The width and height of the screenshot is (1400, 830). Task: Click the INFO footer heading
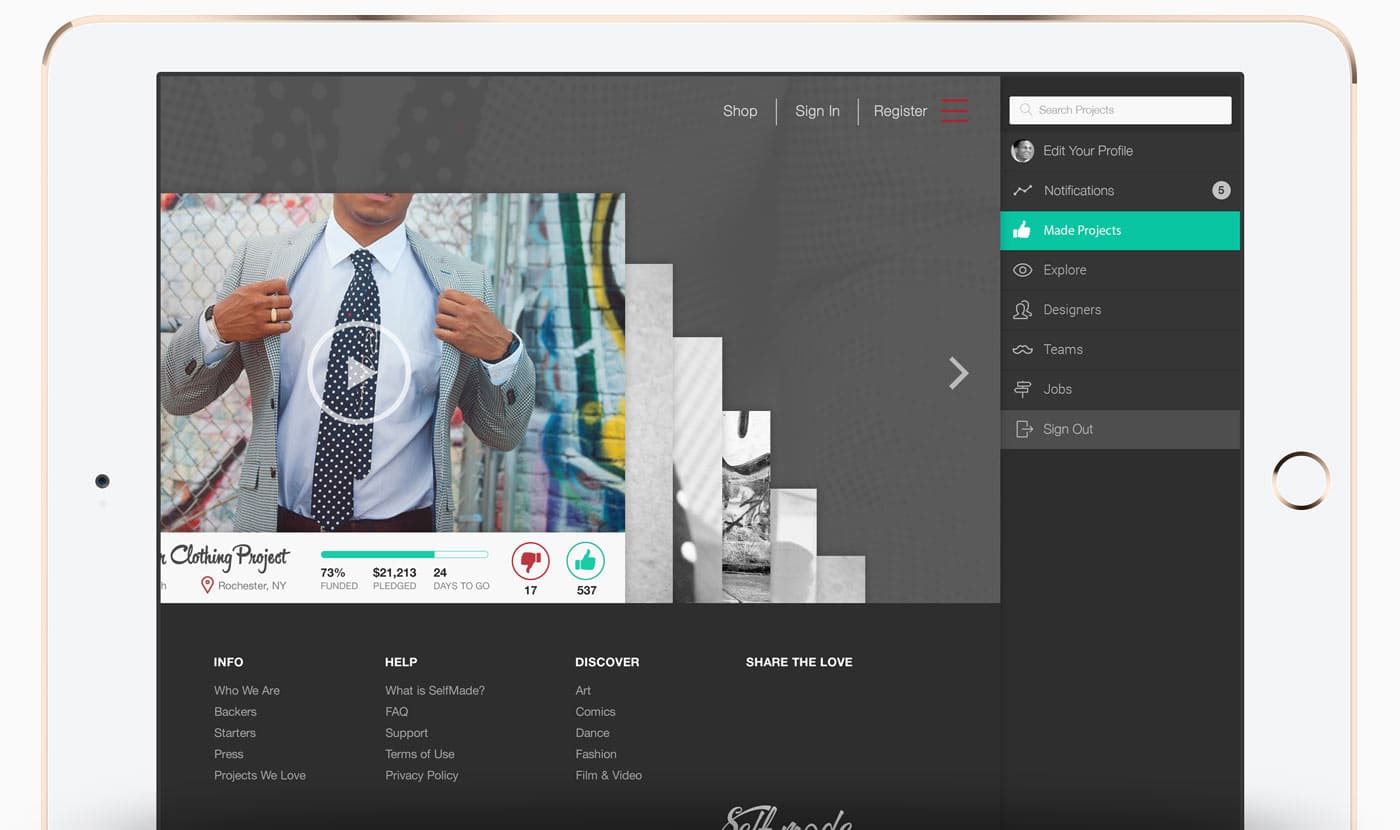coord(228,662)
